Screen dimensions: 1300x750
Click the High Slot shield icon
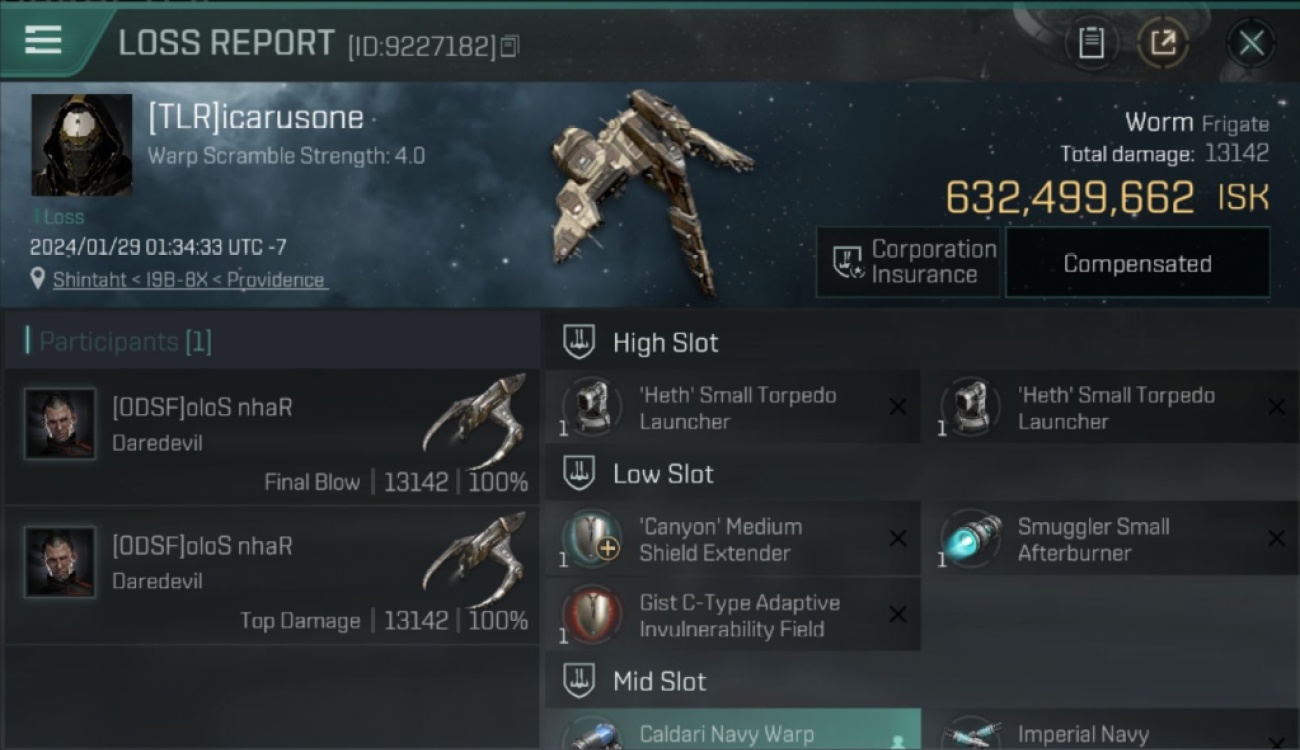tap(579, 342)
